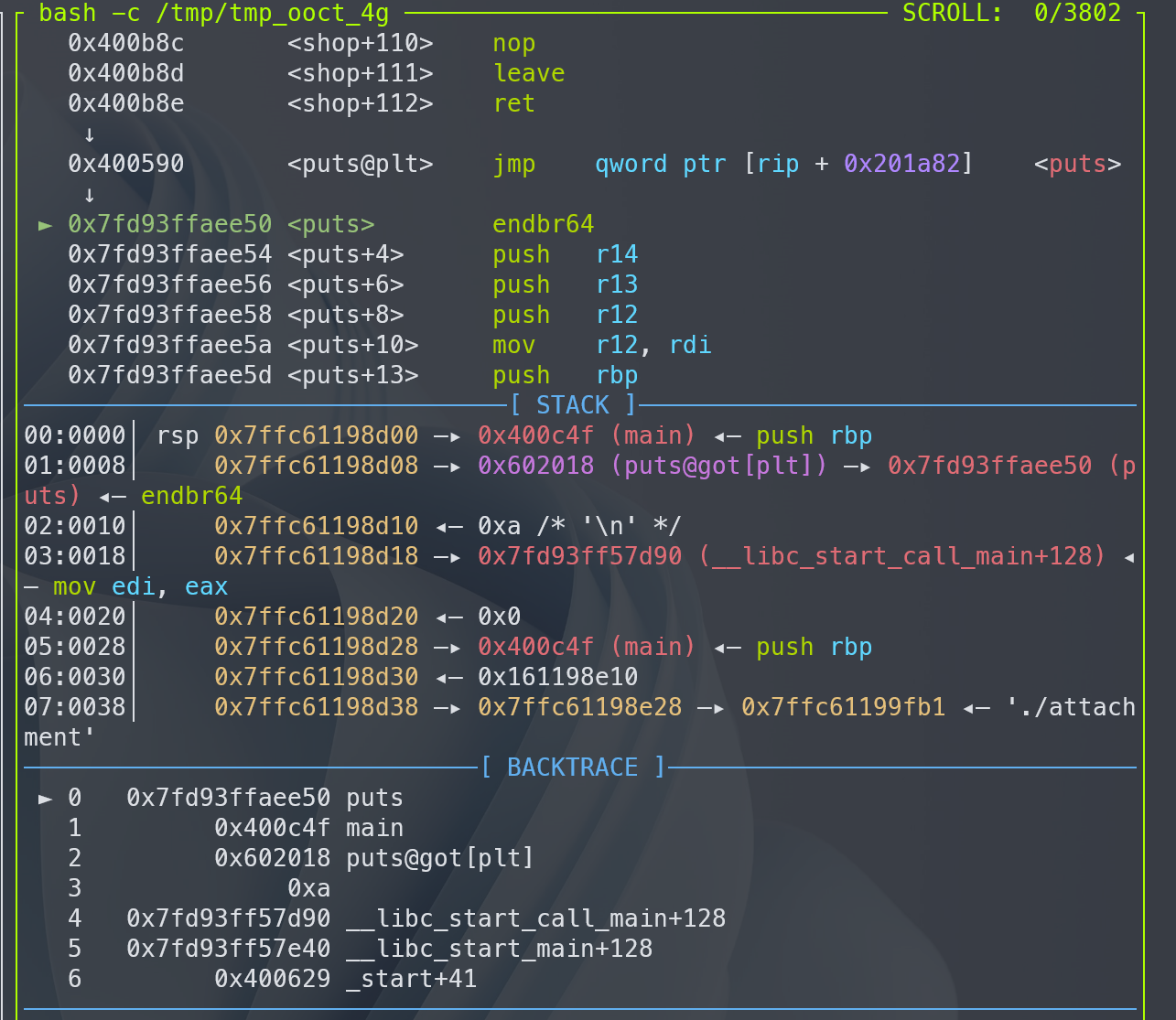Image resolution: width=1176 pixels, height=1020 pixels.
Task: Click the bash -c /tmp/tmp_ooct_4g title
Action: 214,13
